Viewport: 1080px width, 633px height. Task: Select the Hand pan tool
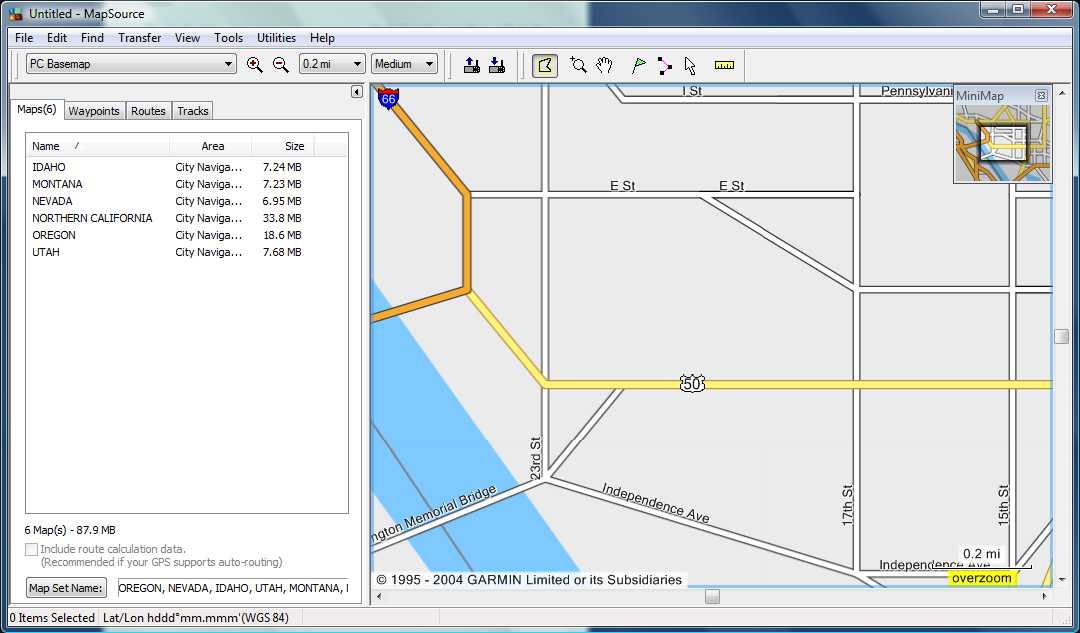click(x=604, y=65)
